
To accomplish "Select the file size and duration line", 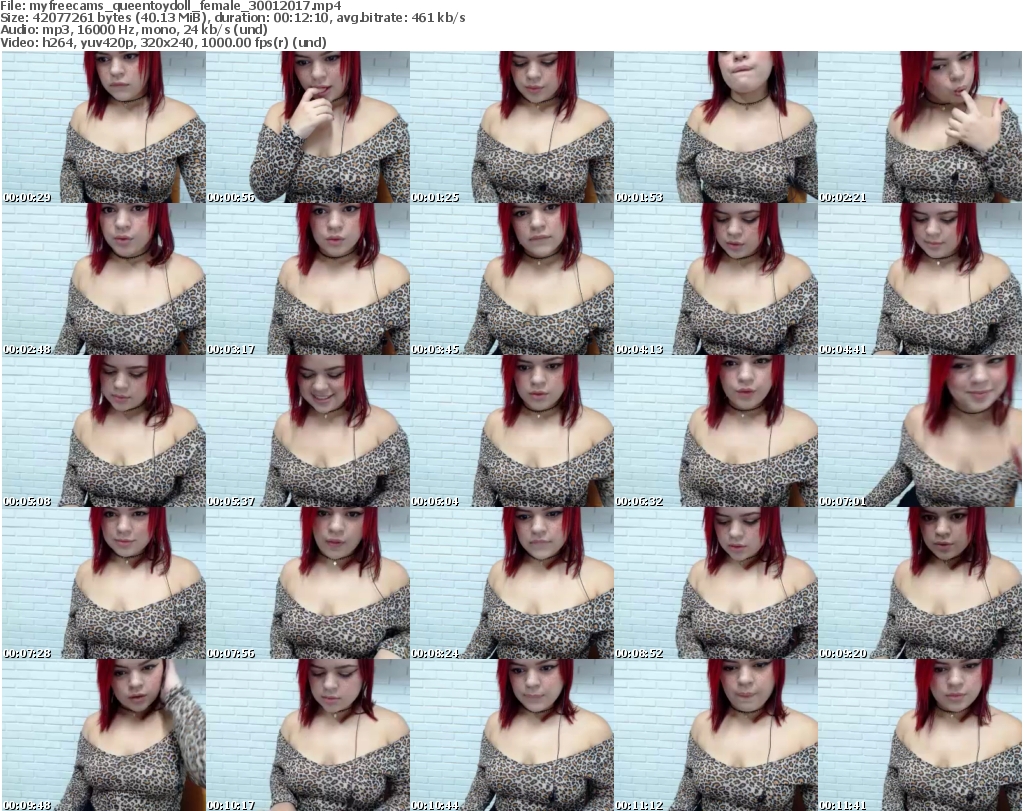I will (233, 18).
